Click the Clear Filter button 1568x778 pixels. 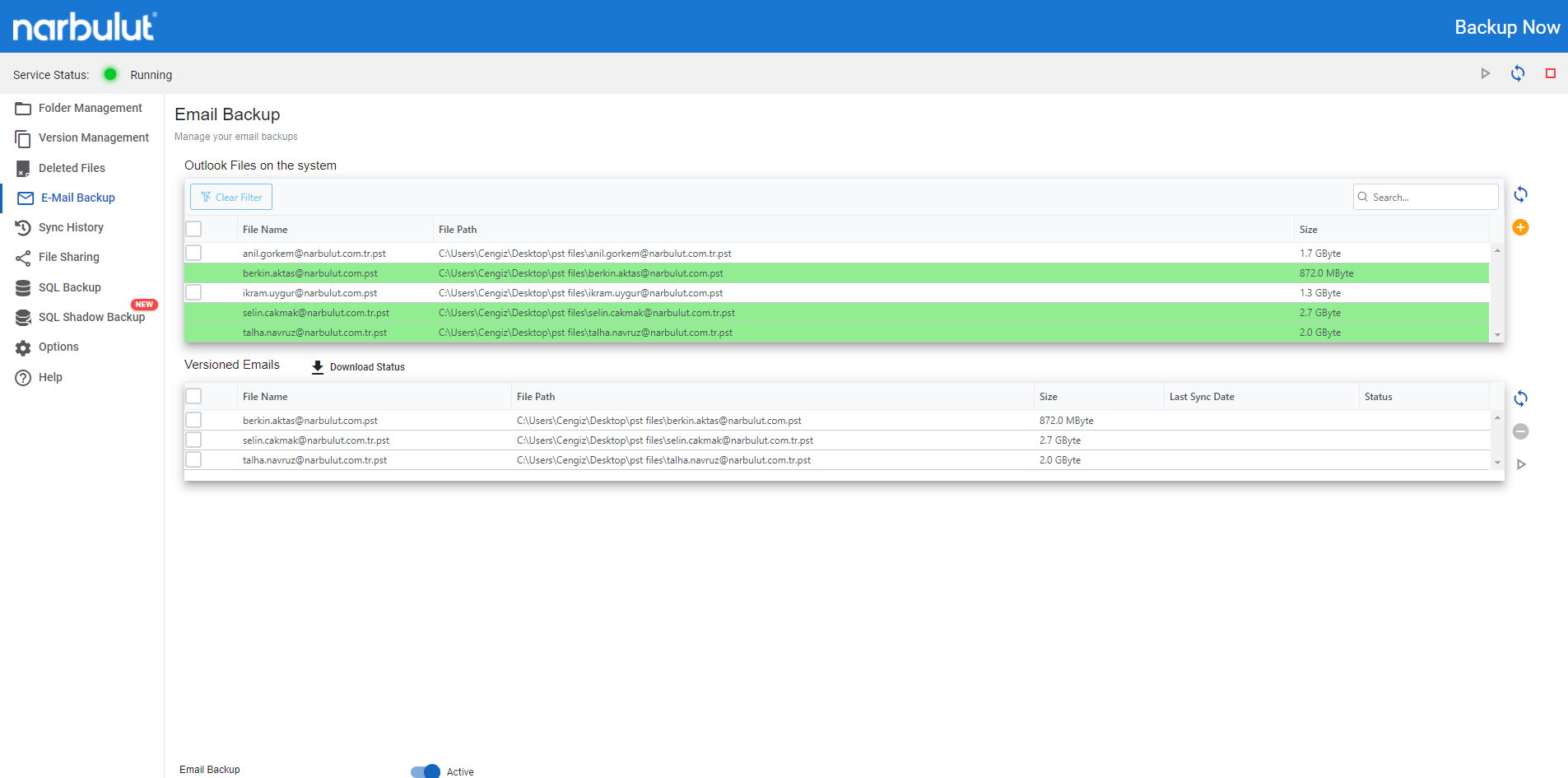tap(231, 197)
